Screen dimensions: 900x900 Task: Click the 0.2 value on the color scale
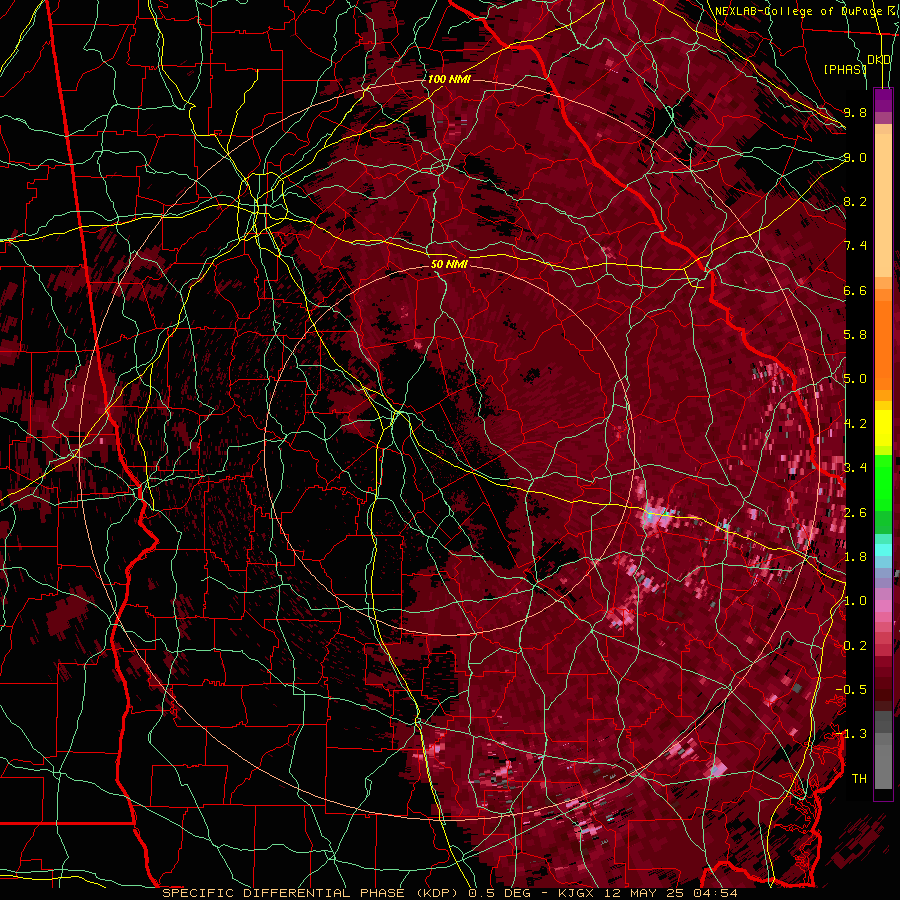pos(855,646)
